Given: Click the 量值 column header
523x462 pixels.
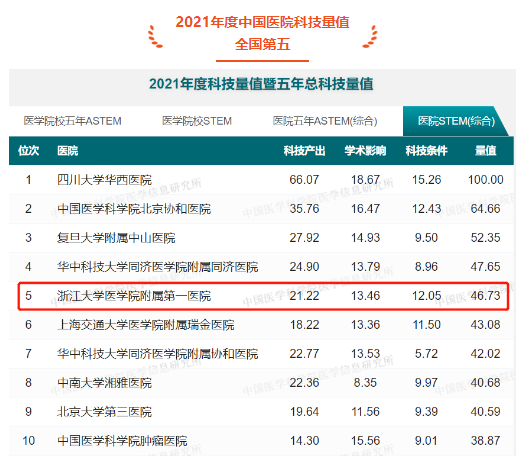Looking at the screenshot, I should (486, 150).
